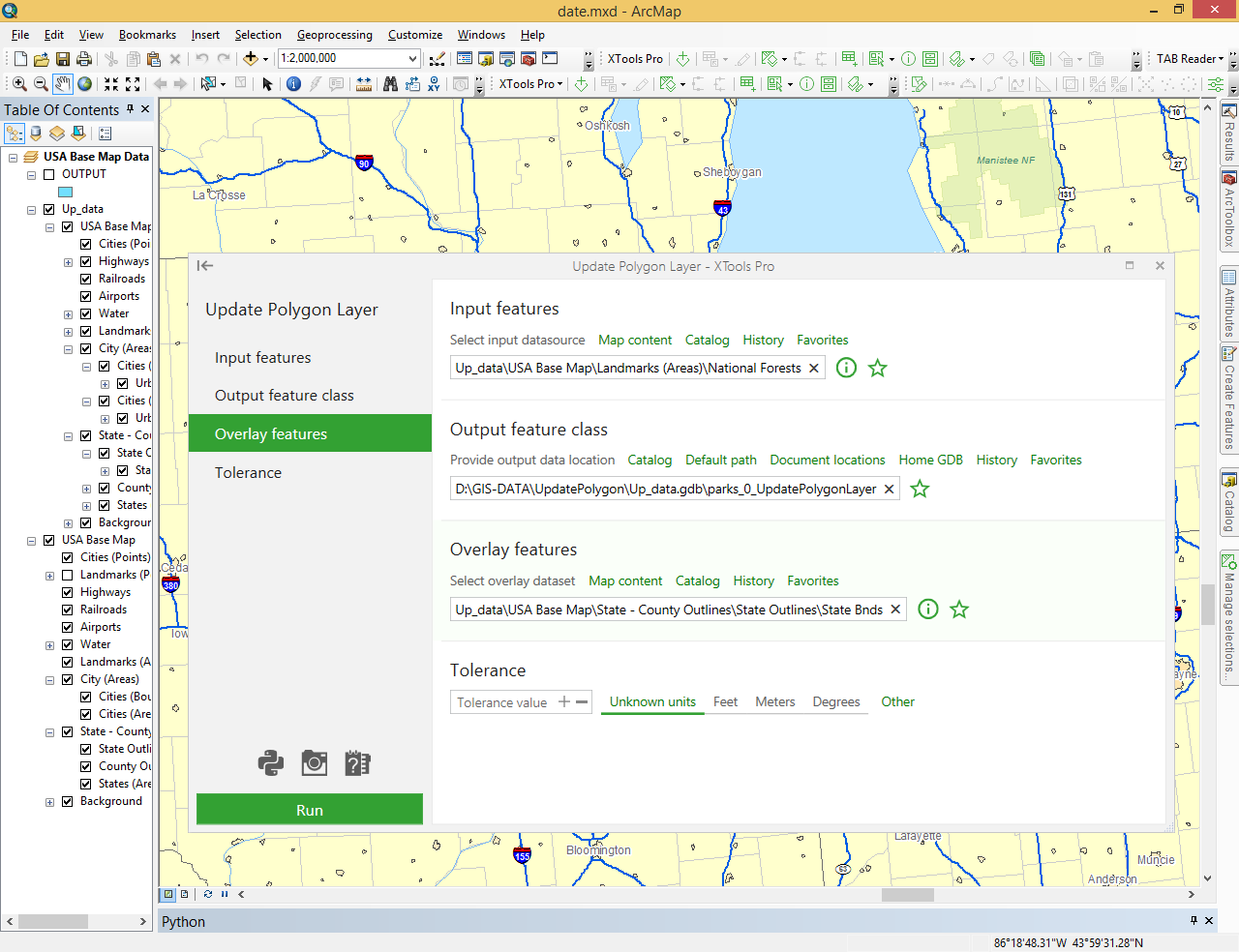Viewport: 1239px width, 952px height.
Task: Toggle the Water checkbox under Up_data
Action: tap(85, 313)
